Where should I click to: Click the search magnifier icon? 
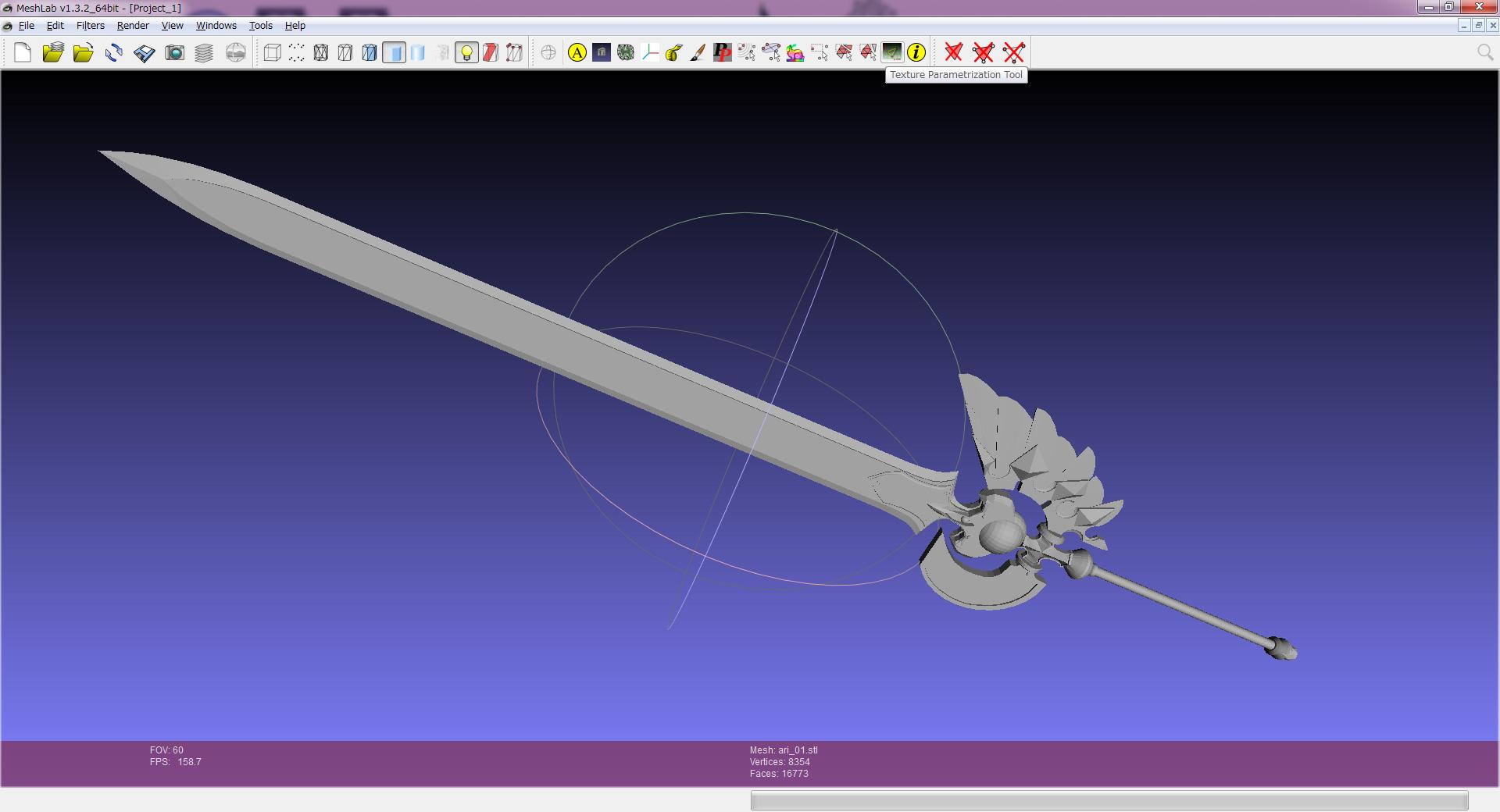point(1485,52)
